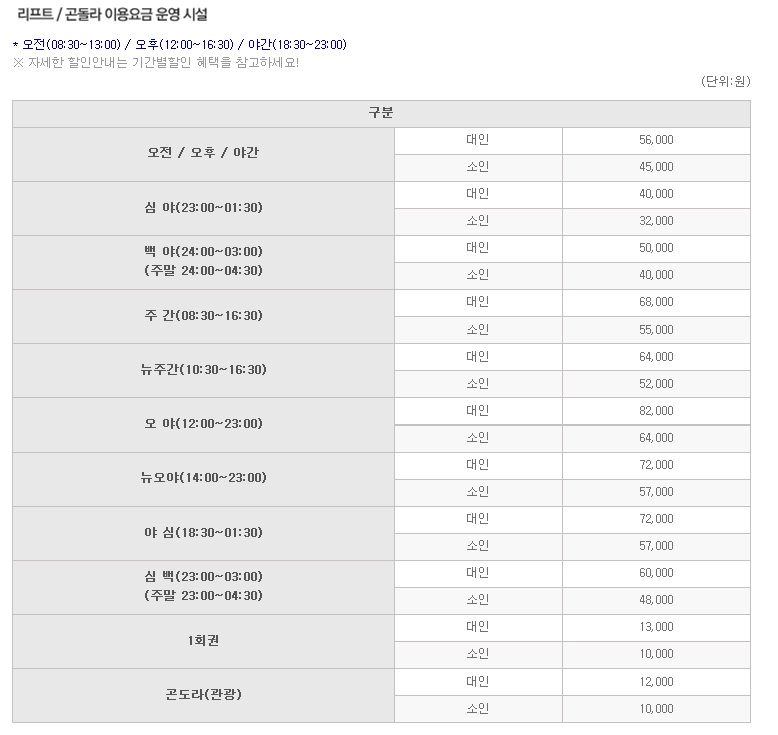Screen dimensions: 778x735
Task: Select the 주간(08:30~16:30) row label
Action: [x=203, y=316]
